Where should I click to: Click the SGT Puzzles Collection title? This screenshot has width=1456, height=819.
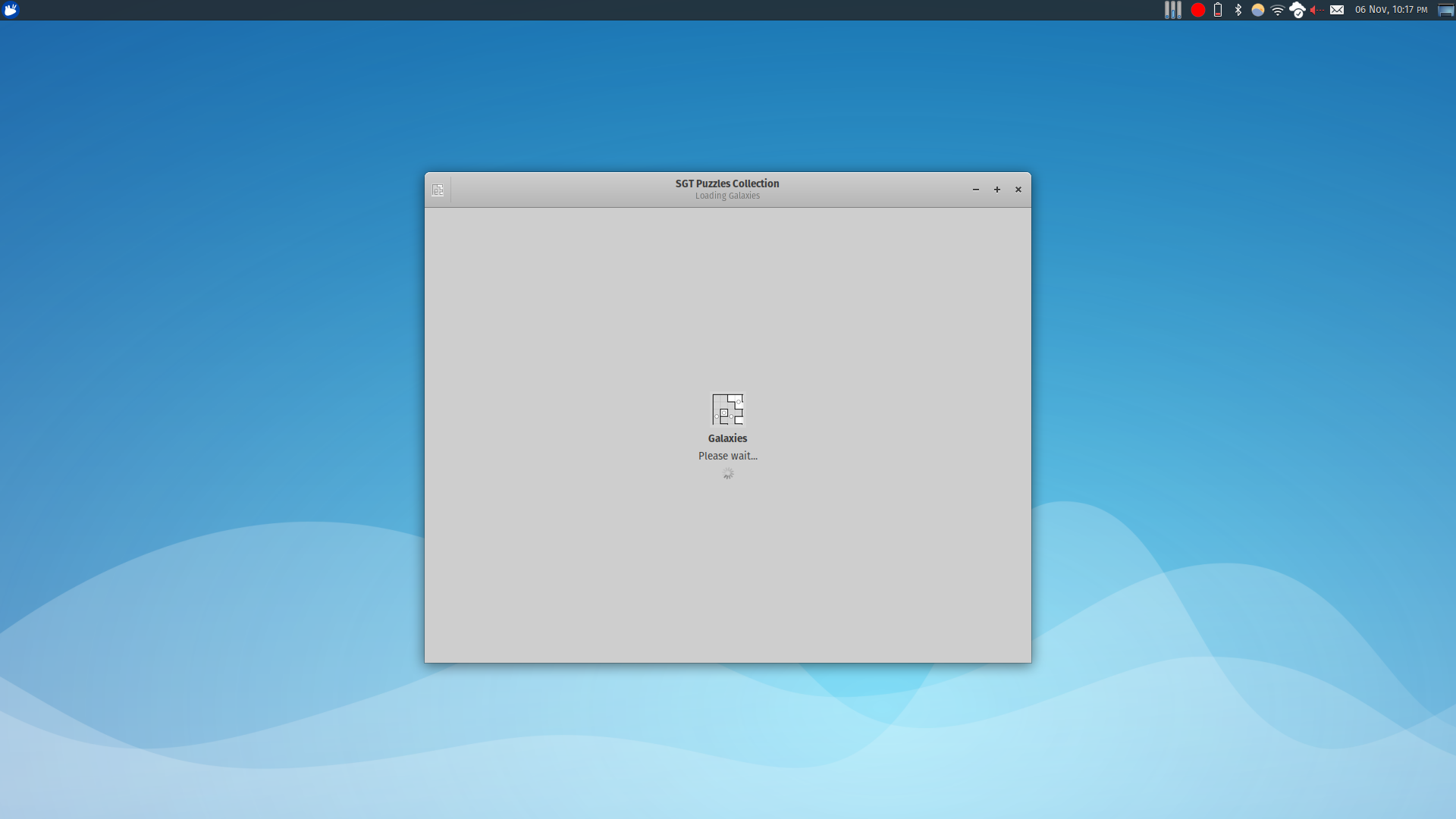pyautogui.click(x=727, y=184)
